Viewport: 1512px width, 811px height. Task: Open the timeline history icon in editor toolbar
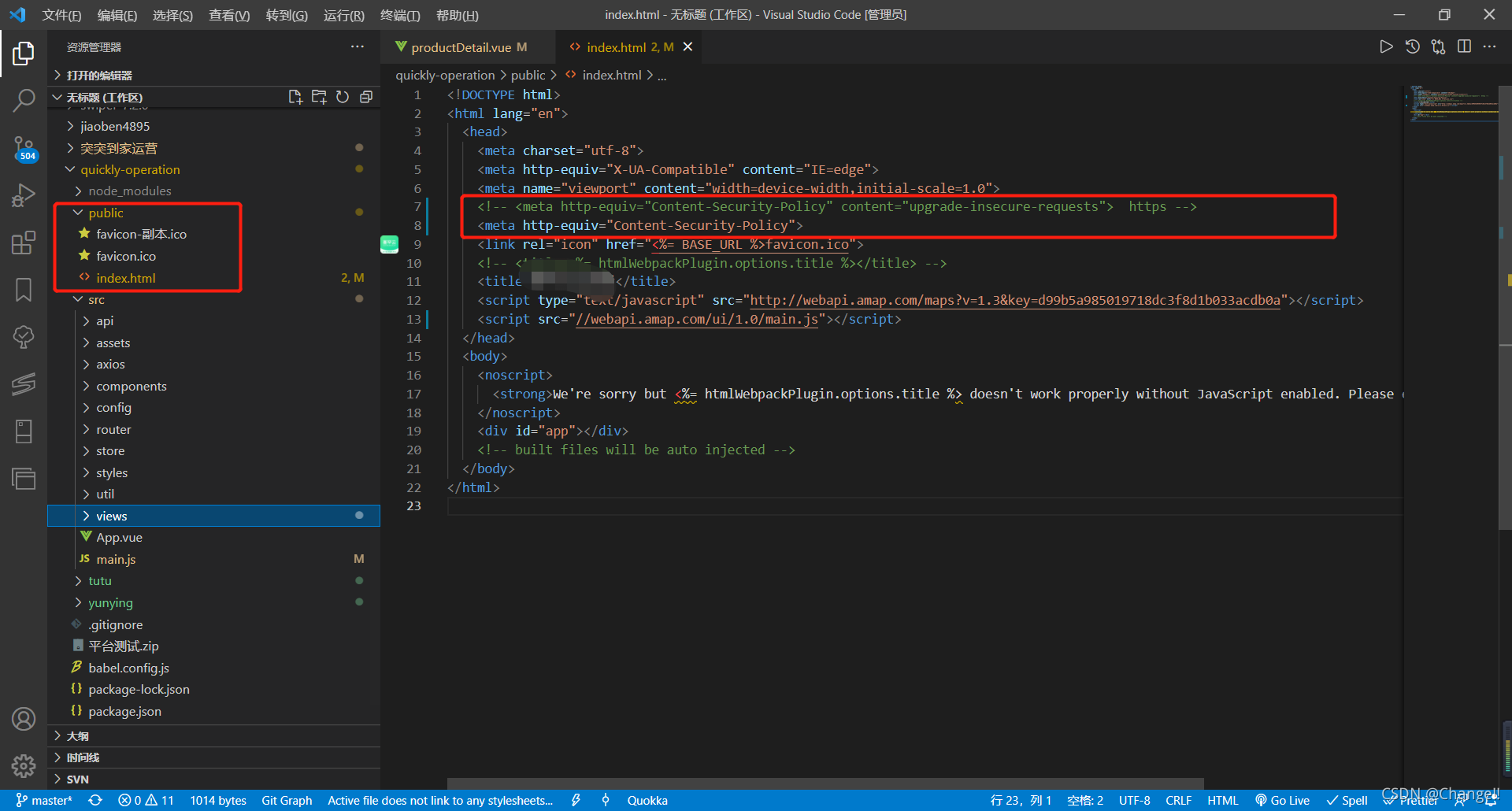tap(1413, 47)
